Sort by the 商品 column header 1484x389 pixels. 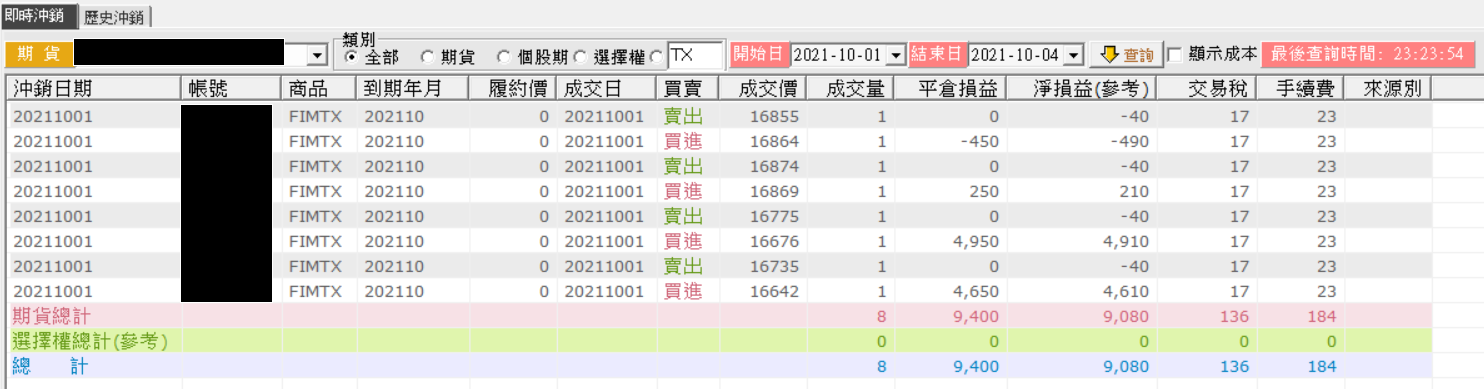tap(320, 88)
